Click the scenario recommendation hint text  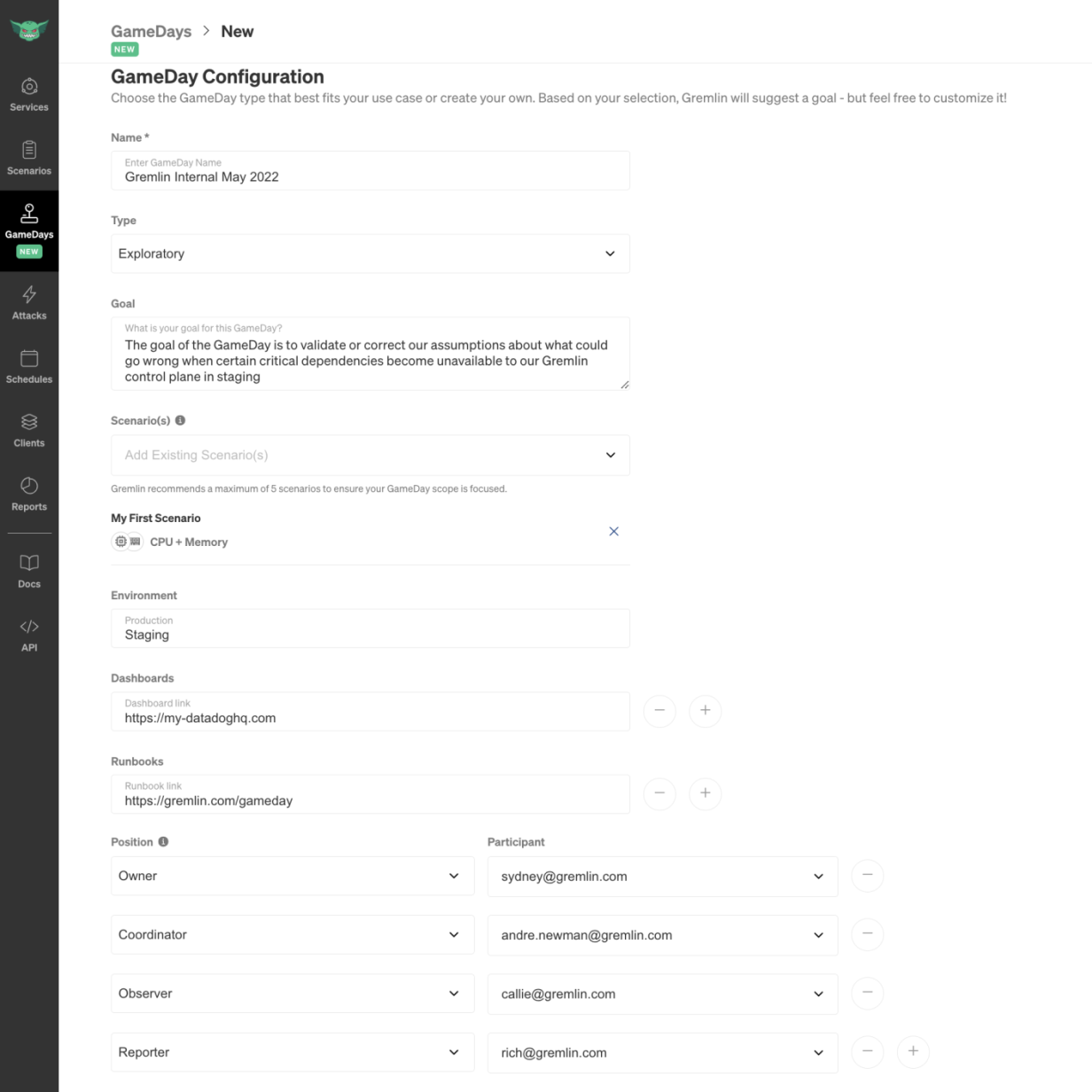coord(308,488)
